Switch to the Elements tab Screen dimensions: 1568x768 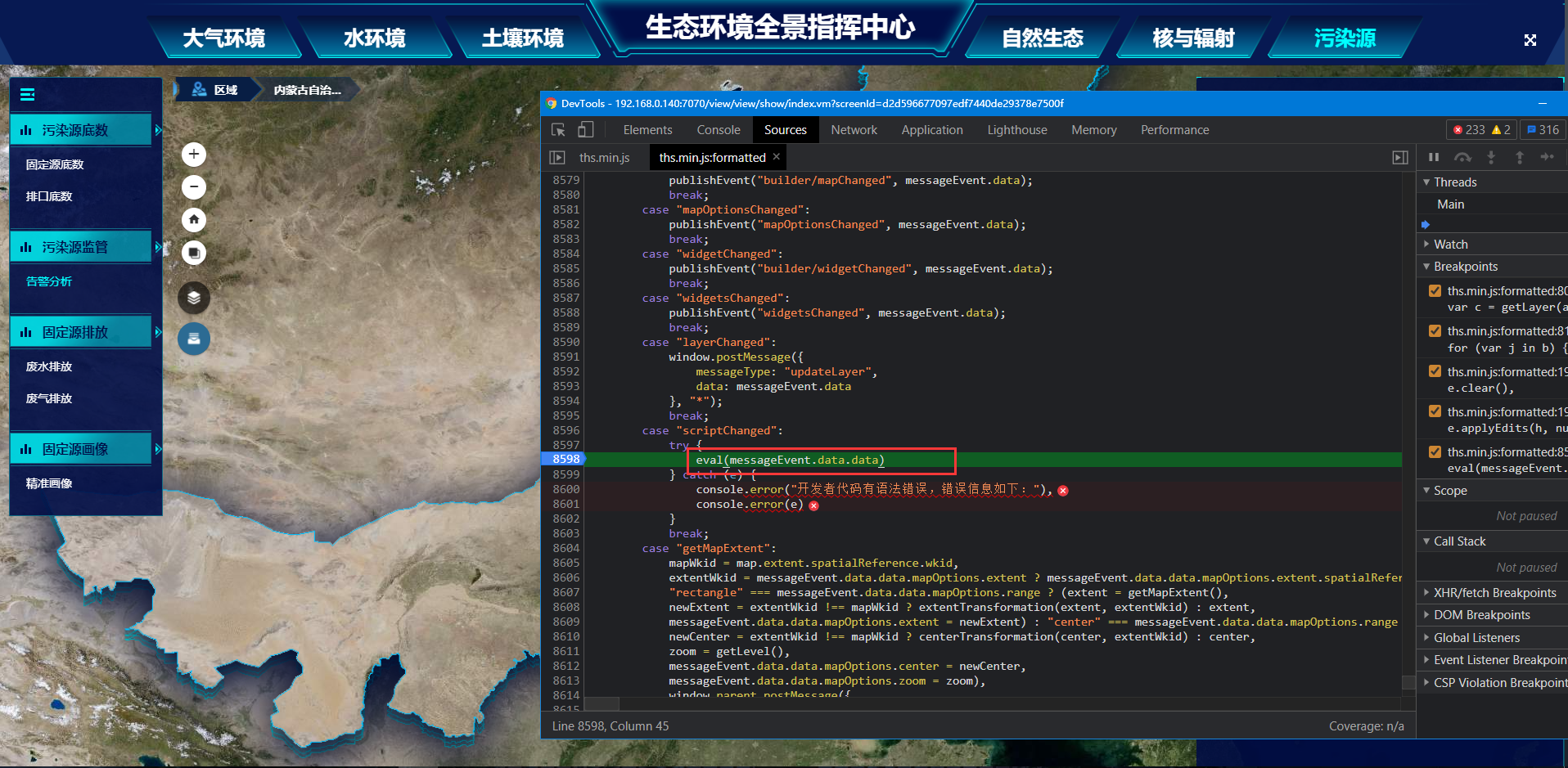(647, 130)
